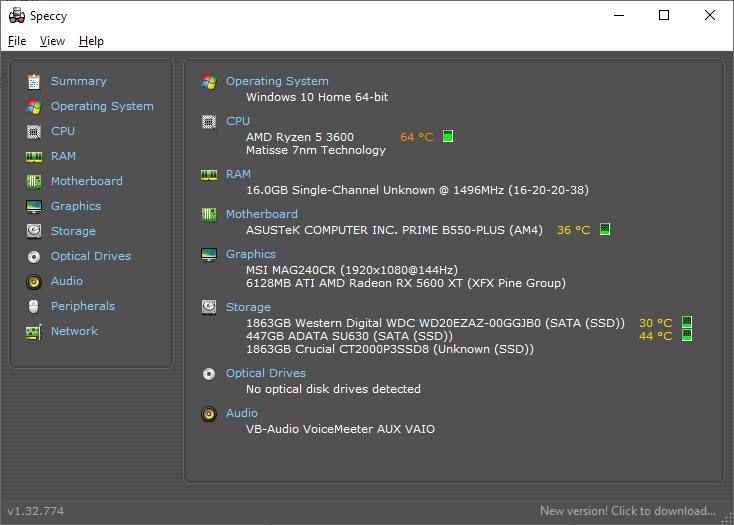Click the CPU heading link in main panel
Screen dimensions: 734x525
pos(238,121)
